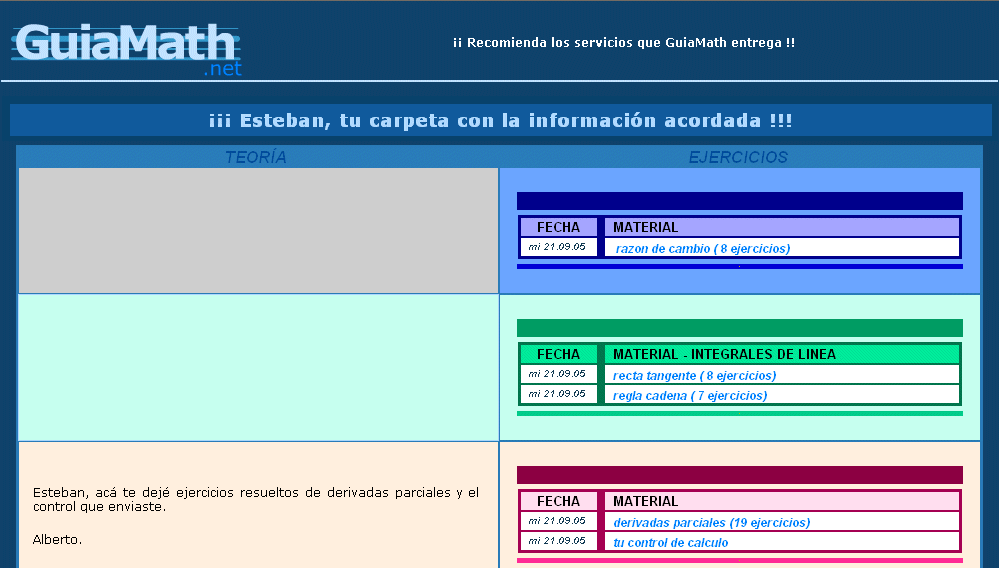Click FECHA header in pink table
The width and height of the screenshot is (999, 568).
pyautogui.click(x=559, y=501)
